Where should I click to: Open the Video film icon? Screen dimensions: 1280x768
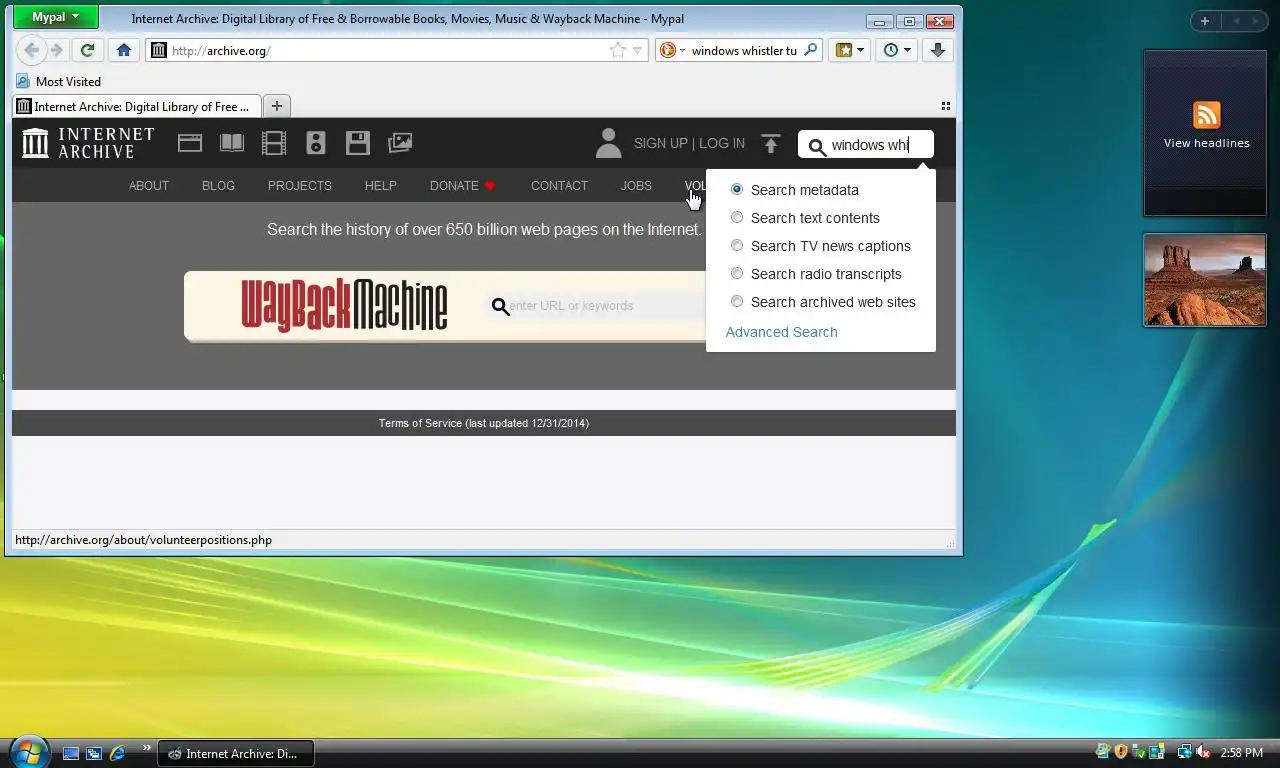point(274,143)
